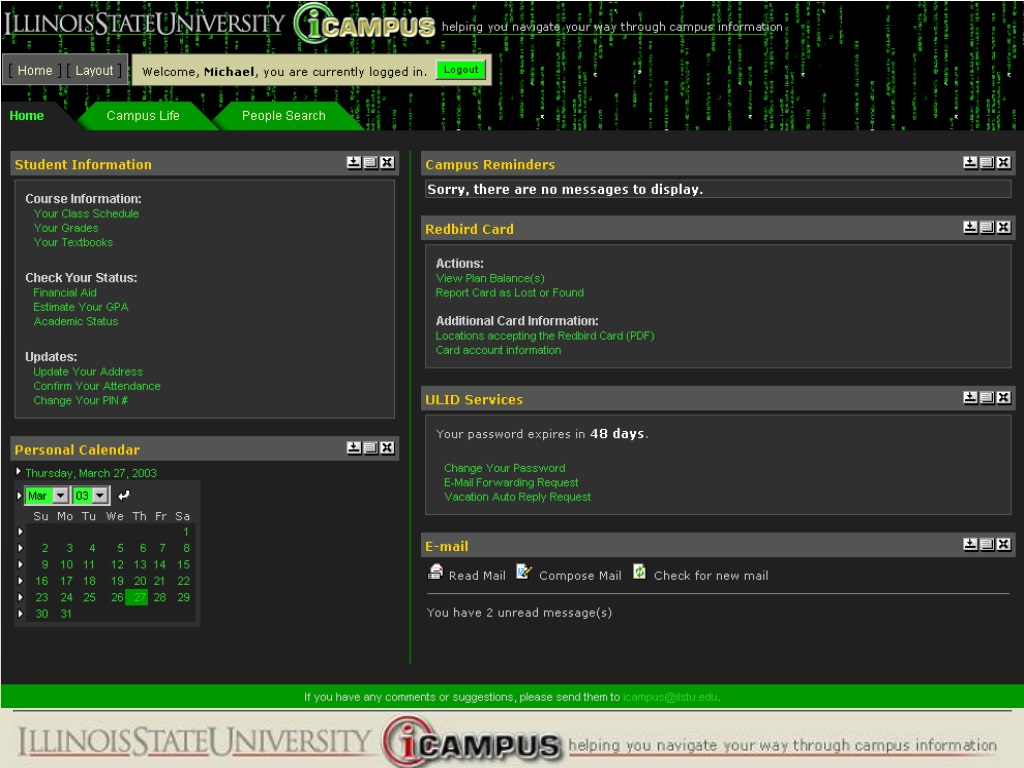Click the Read Mail printer-style icon
1024x768 pixels.
pos(435,572)
